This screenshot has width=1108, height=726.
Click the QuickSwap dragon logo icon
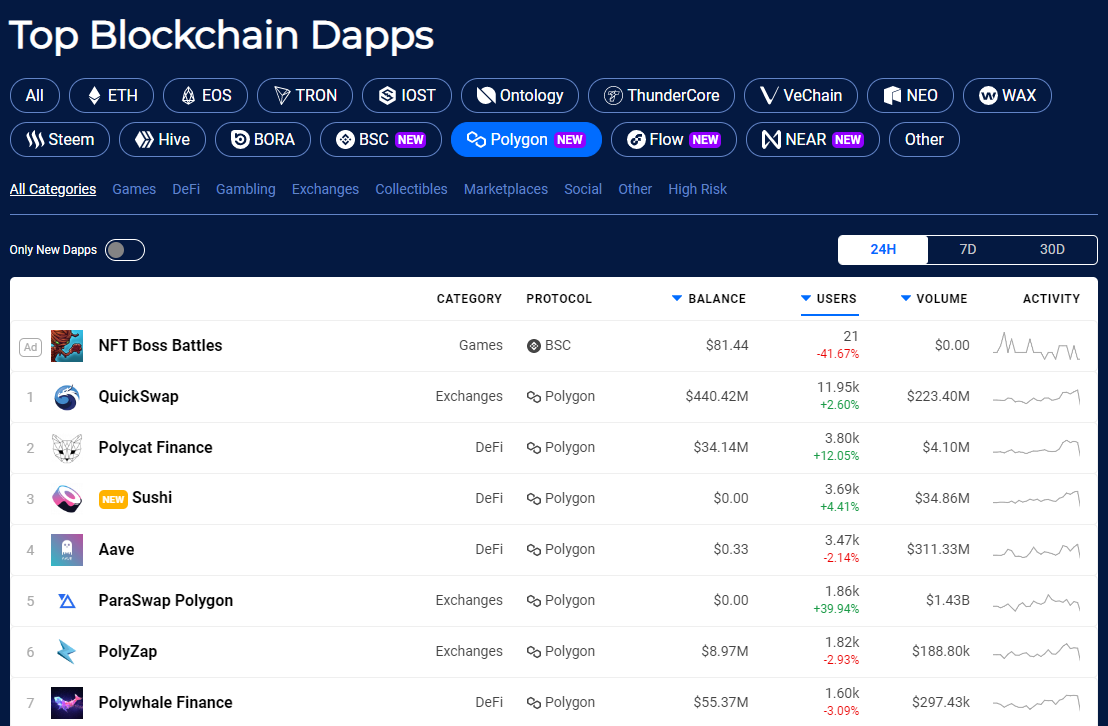coord(66,397)
